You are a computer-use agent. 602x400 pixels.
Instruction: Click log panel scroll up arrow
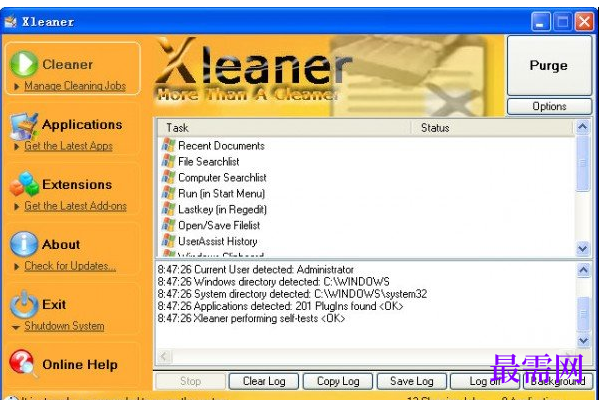[584, 270]
